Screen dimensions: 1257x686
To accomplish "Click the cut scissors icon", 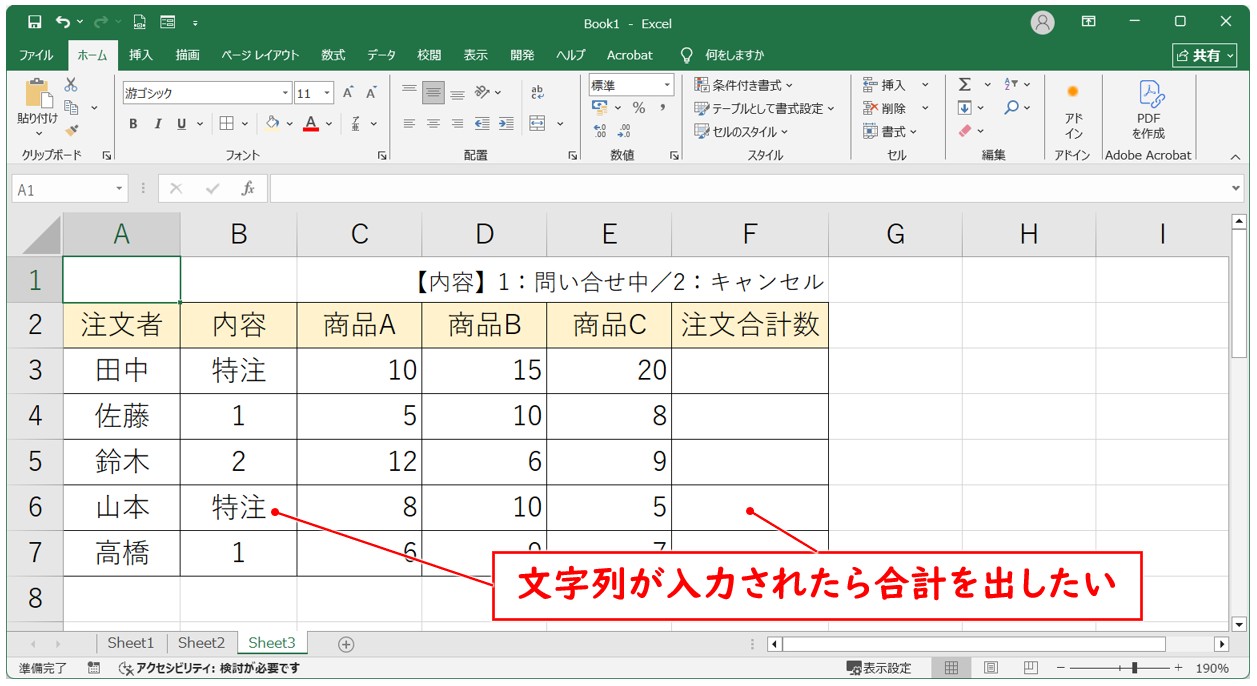I will (71, 85).
